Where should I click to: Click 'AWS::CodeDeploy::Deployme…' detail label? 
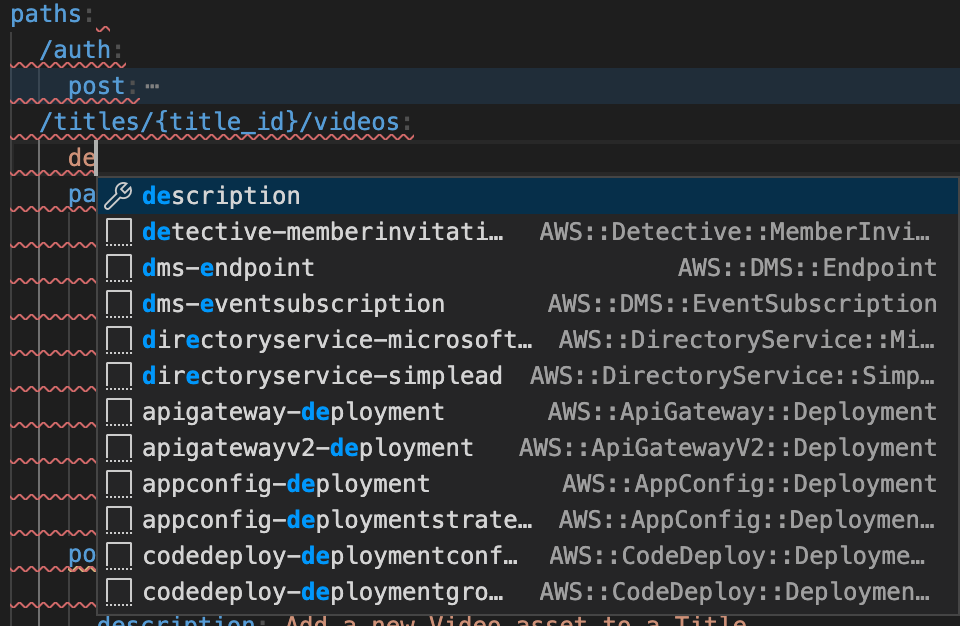coord(737,556)
